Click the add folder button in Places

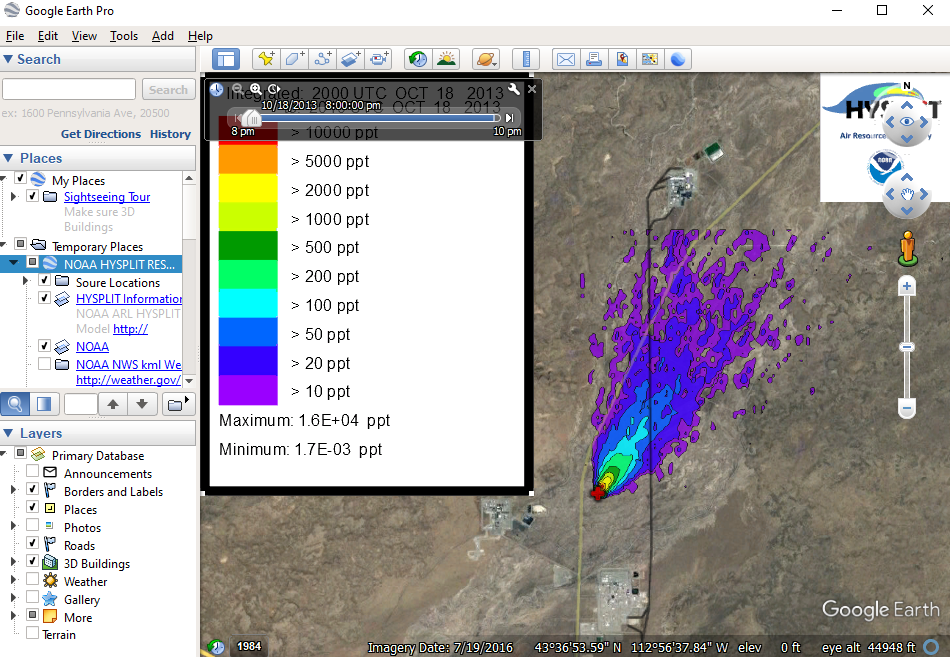178,404
